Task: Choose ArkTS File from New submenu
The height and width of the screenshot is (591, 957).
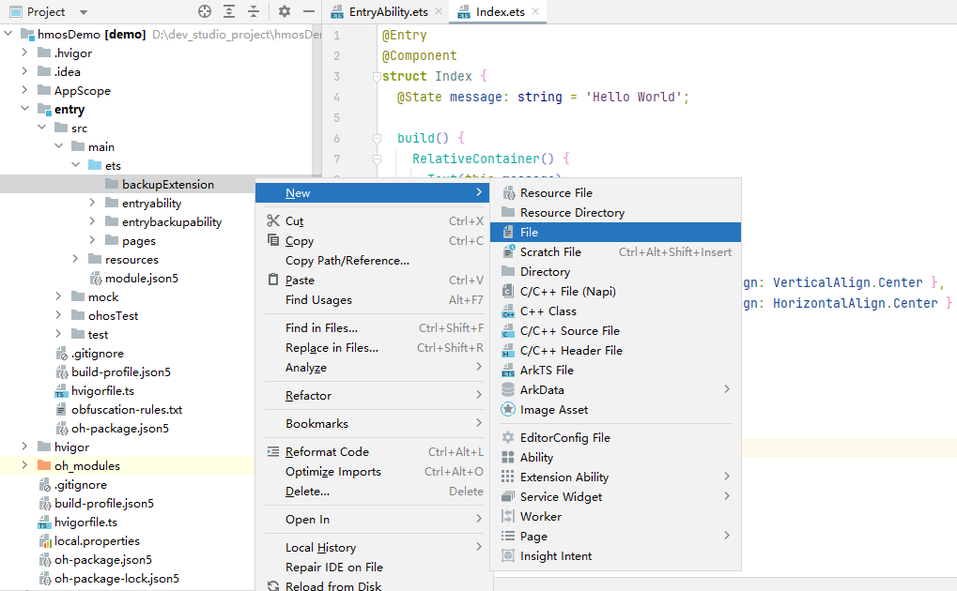Action: 546,370
